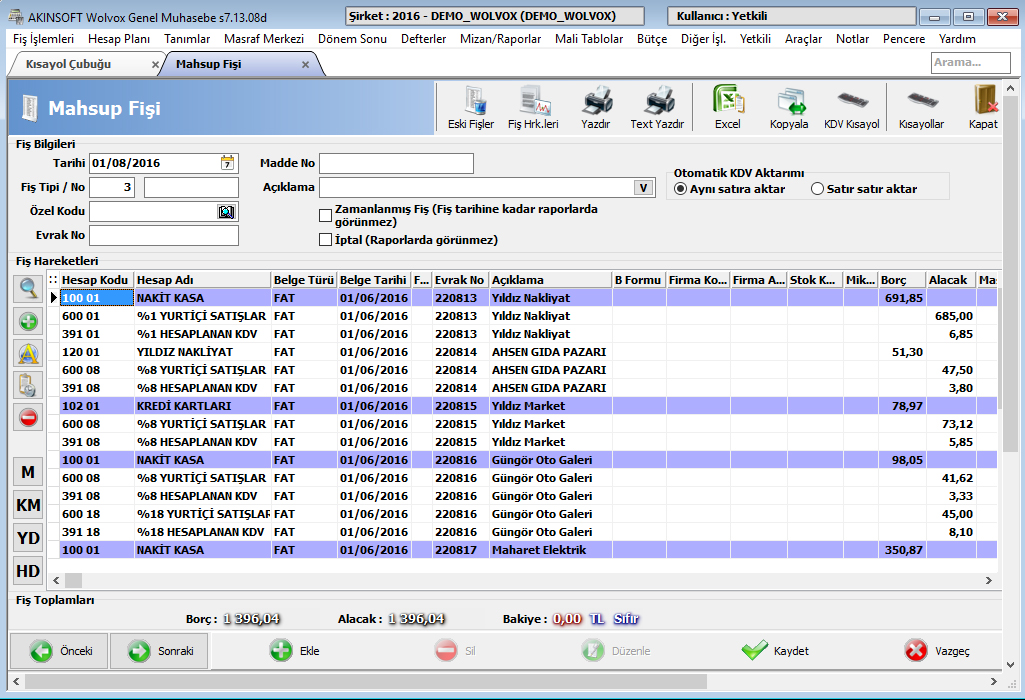Click the Önceki button
Viewport: 1025px width, 700px height.
tap(59, 651)
